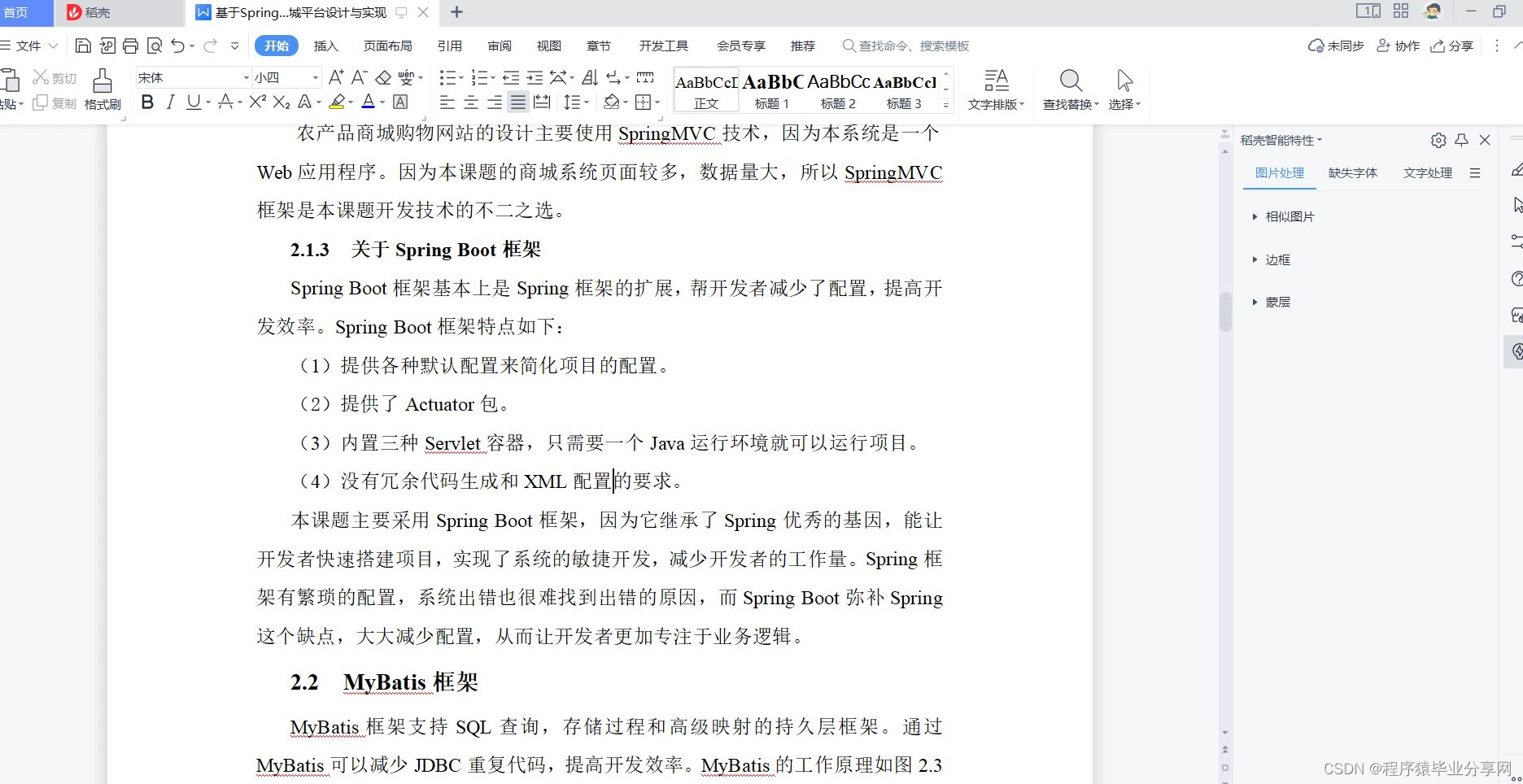Switch to the 审阅 ribbon tab
Image resolution: width=1523 pixels, height=784 pixels.
pos(500,46)
